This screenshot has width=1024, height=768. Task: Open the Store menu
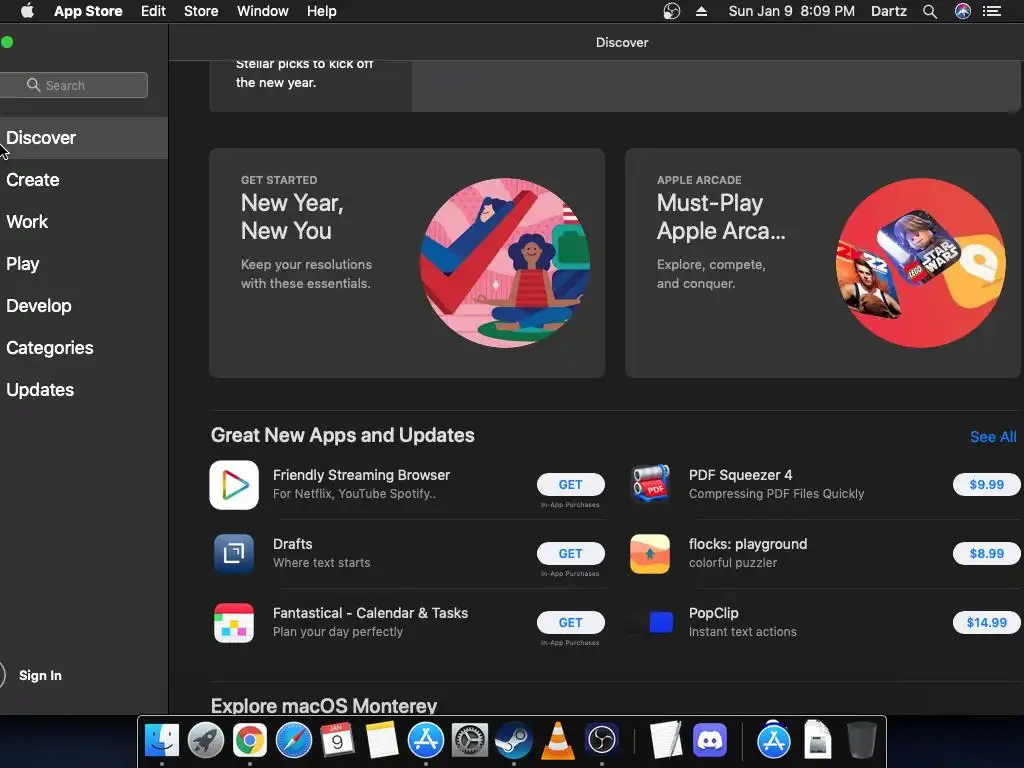click(x=201, y=11)
